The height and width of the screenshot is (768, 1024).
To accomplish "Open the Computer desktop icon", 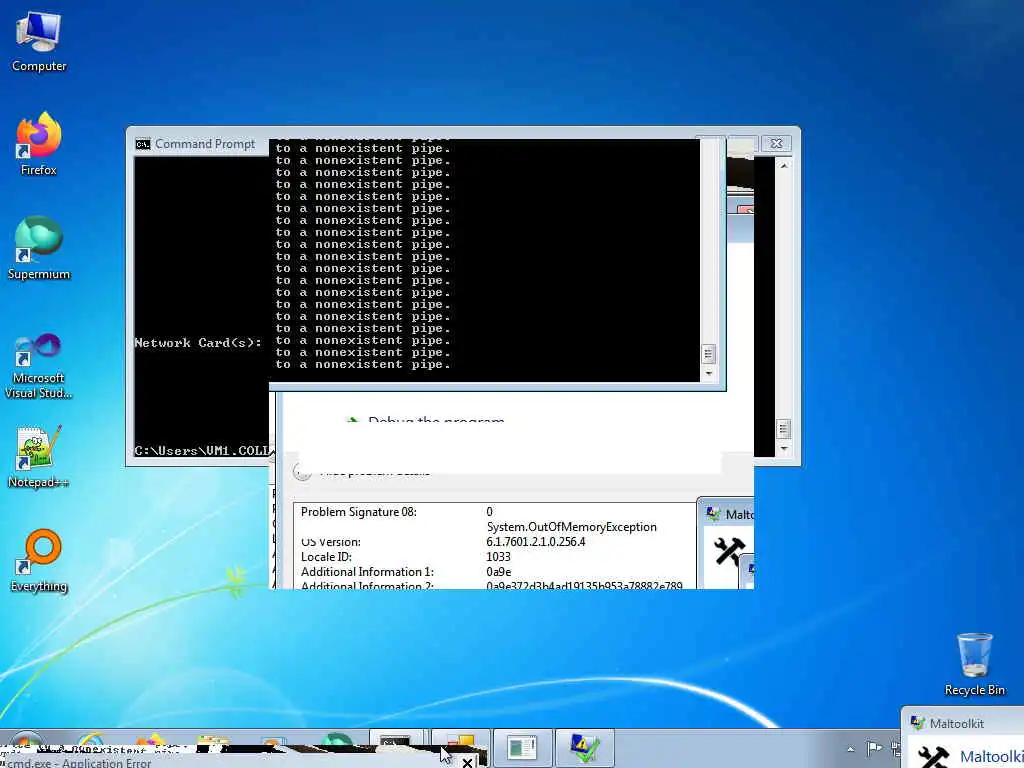I will [x=39, y=40].
